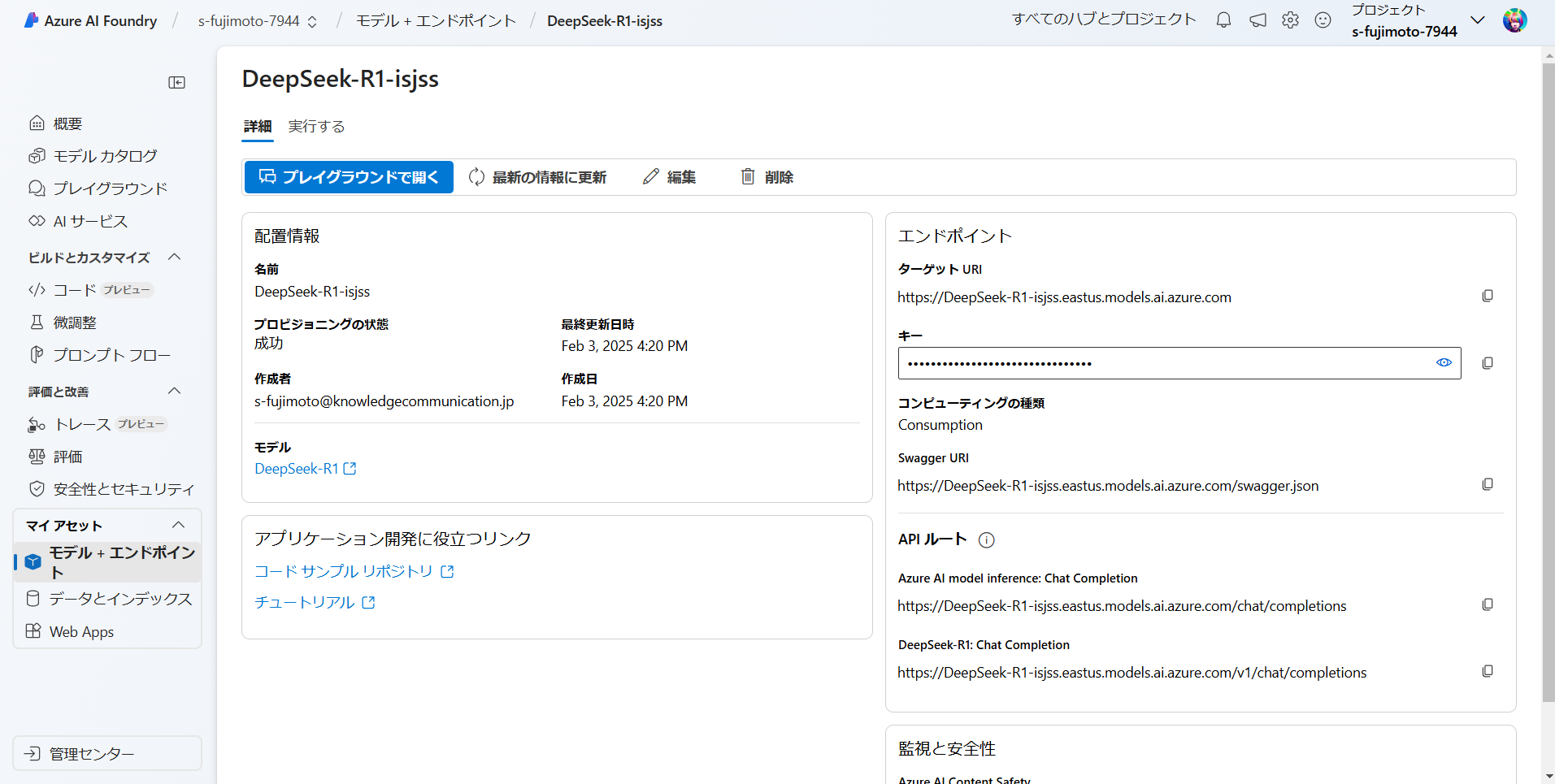Screen dimensions: 1555x784
Task: Switch to the 実行する tab
Action: [316, 127]
